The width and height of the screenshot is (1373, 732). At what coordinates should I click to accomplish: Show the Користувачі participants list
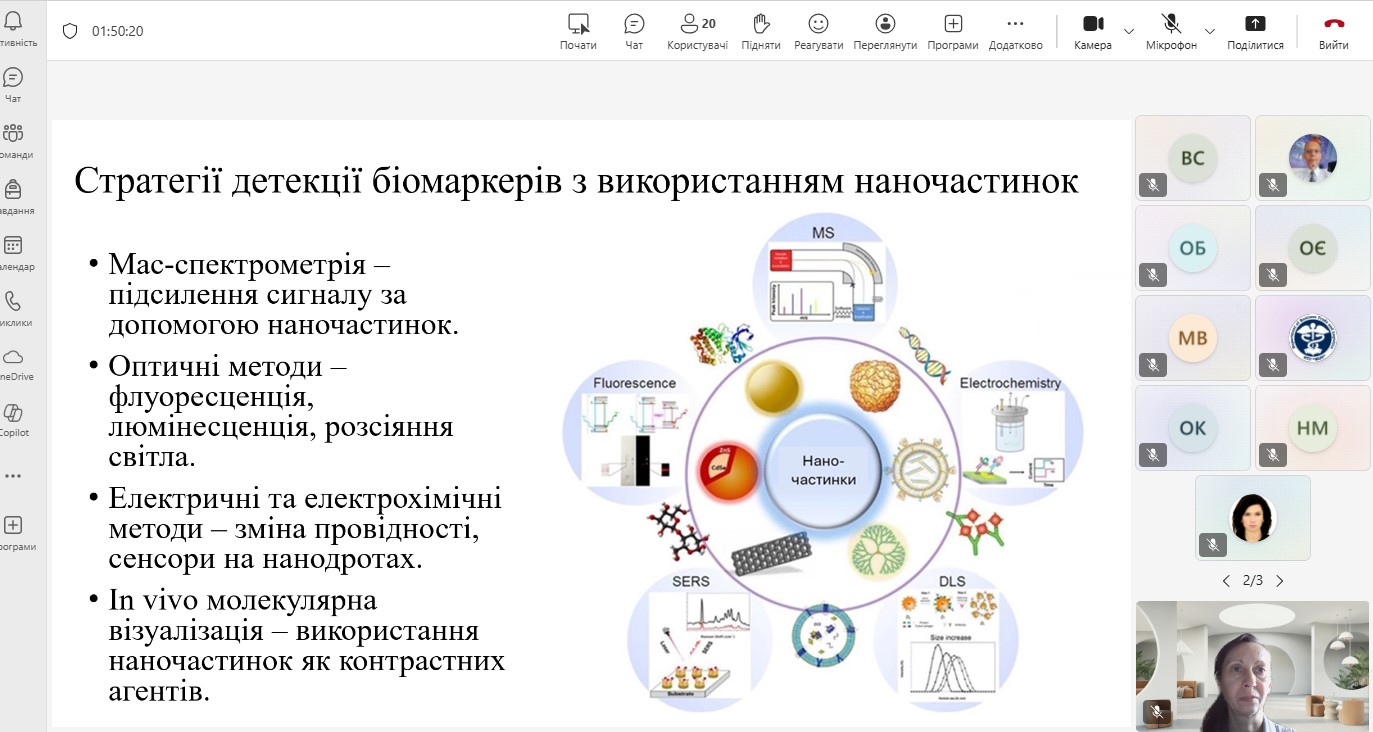point(697,31)
